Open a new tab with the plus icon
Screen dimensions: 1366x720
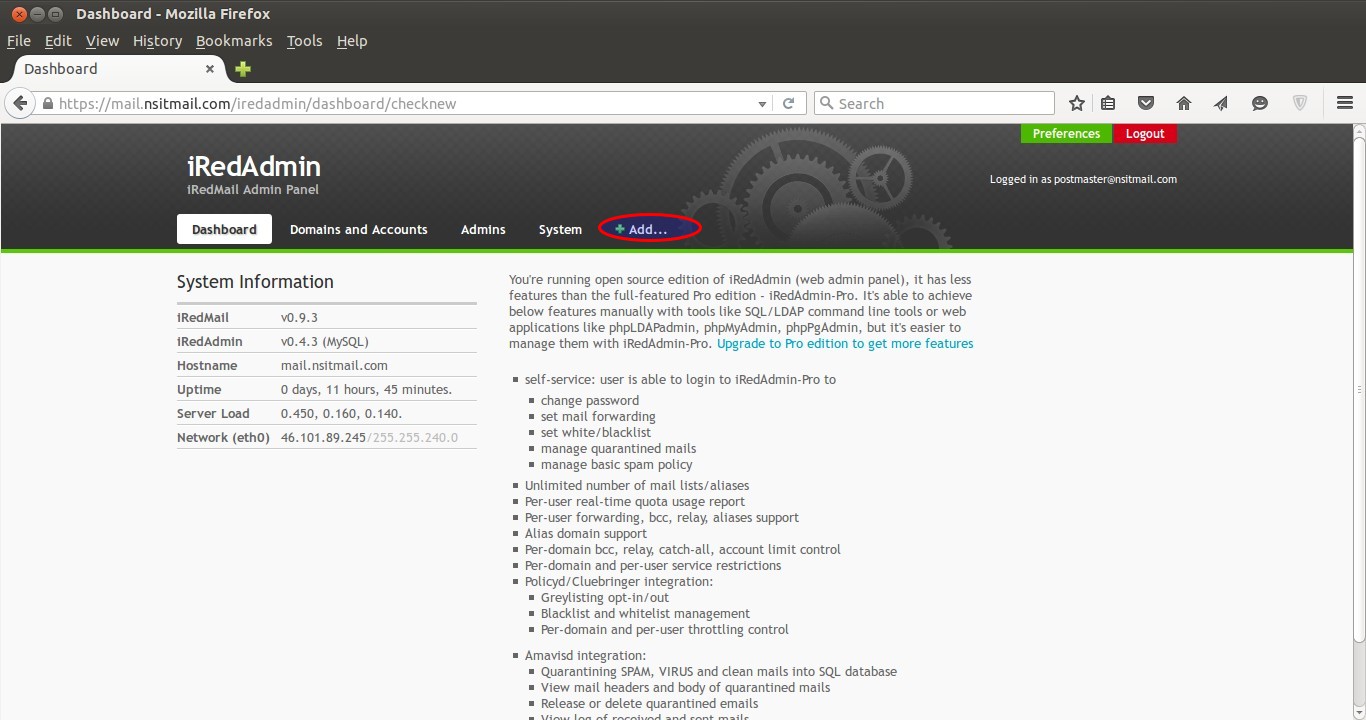pos(243,69)
